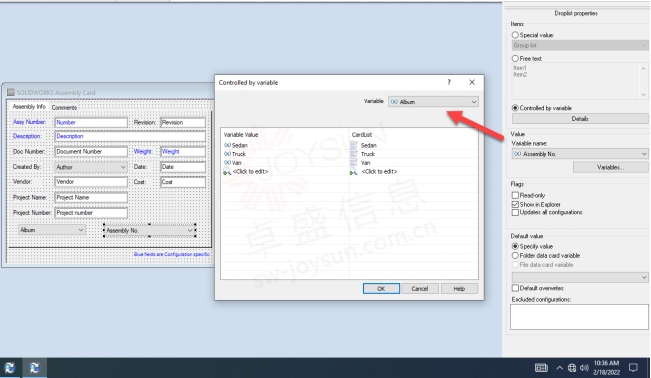651x378 pixels.
Task: Click the second taskbar application icon
Action: point(34,368)
